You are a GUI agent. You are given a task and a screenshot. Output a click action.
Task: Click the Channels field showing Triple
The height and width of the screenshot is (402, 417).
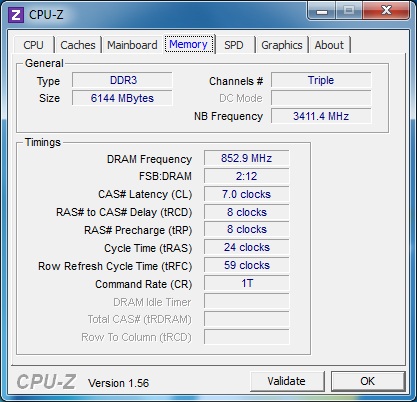tap(321, 80)
